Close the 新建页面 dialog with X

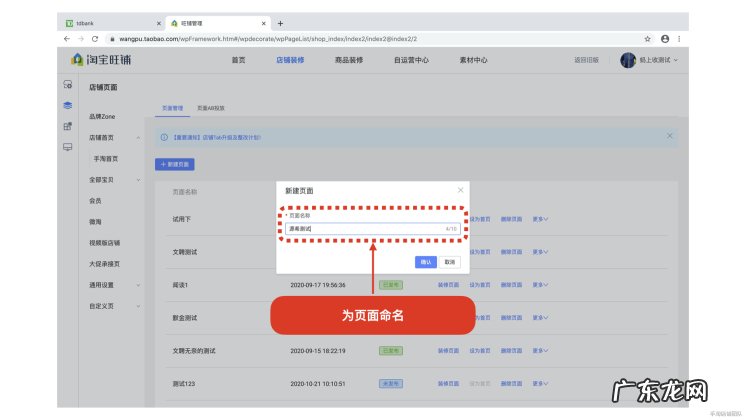point(460,190)
